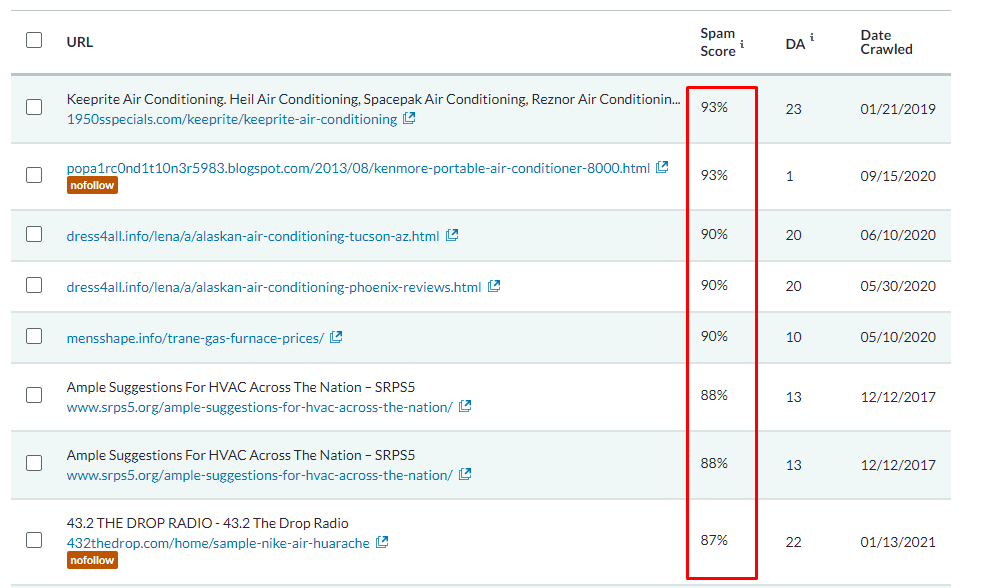The width and height of the screenshot is (997, 588).
Task: Click the URL column header
Action: [x=80, y=42]
